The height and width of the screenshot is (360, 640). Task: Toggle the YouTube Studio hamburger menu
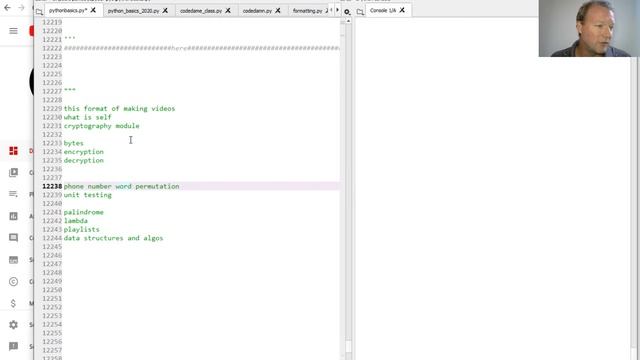(13, 31)
